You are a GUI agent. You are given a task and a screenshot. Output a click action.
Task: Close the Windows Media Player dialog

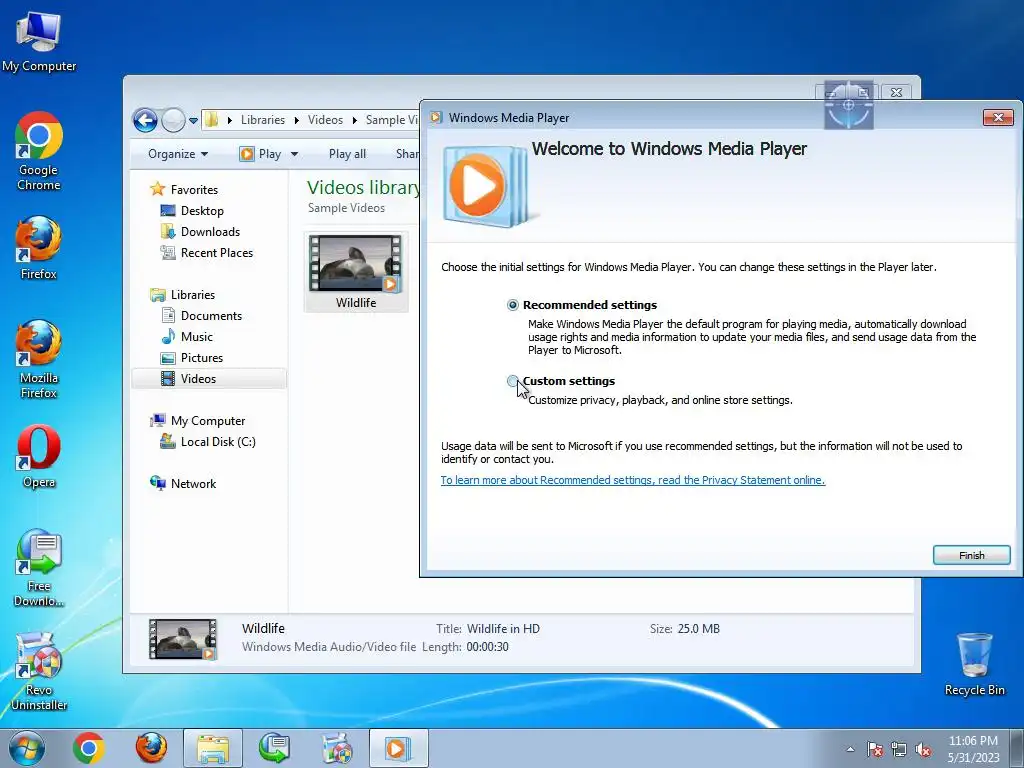pyautogui.click(x=998, y=118)
